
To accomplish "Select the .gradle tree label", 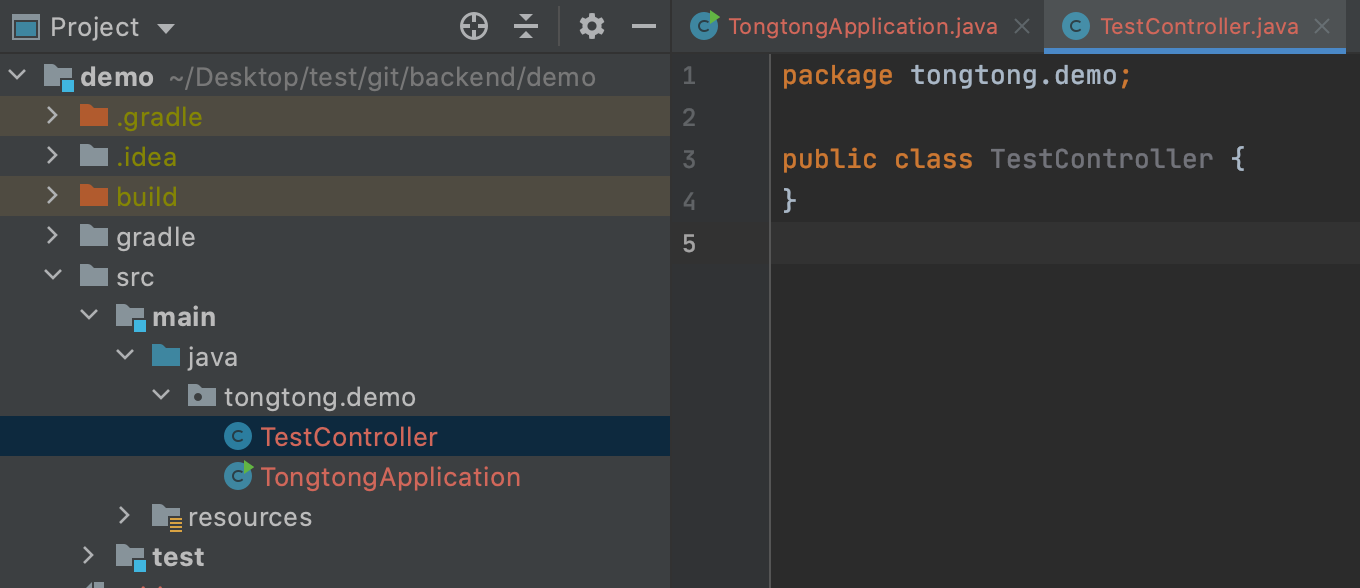I will [x=159, y=117].
